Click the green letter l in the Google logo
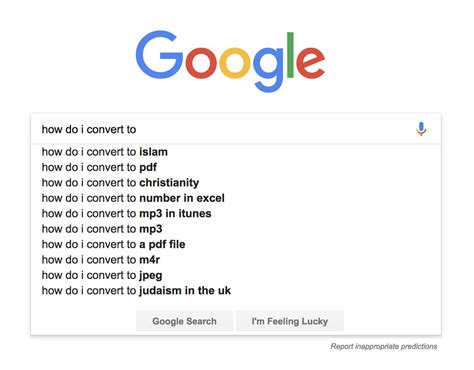474x370 pixels. pos(290,55)
